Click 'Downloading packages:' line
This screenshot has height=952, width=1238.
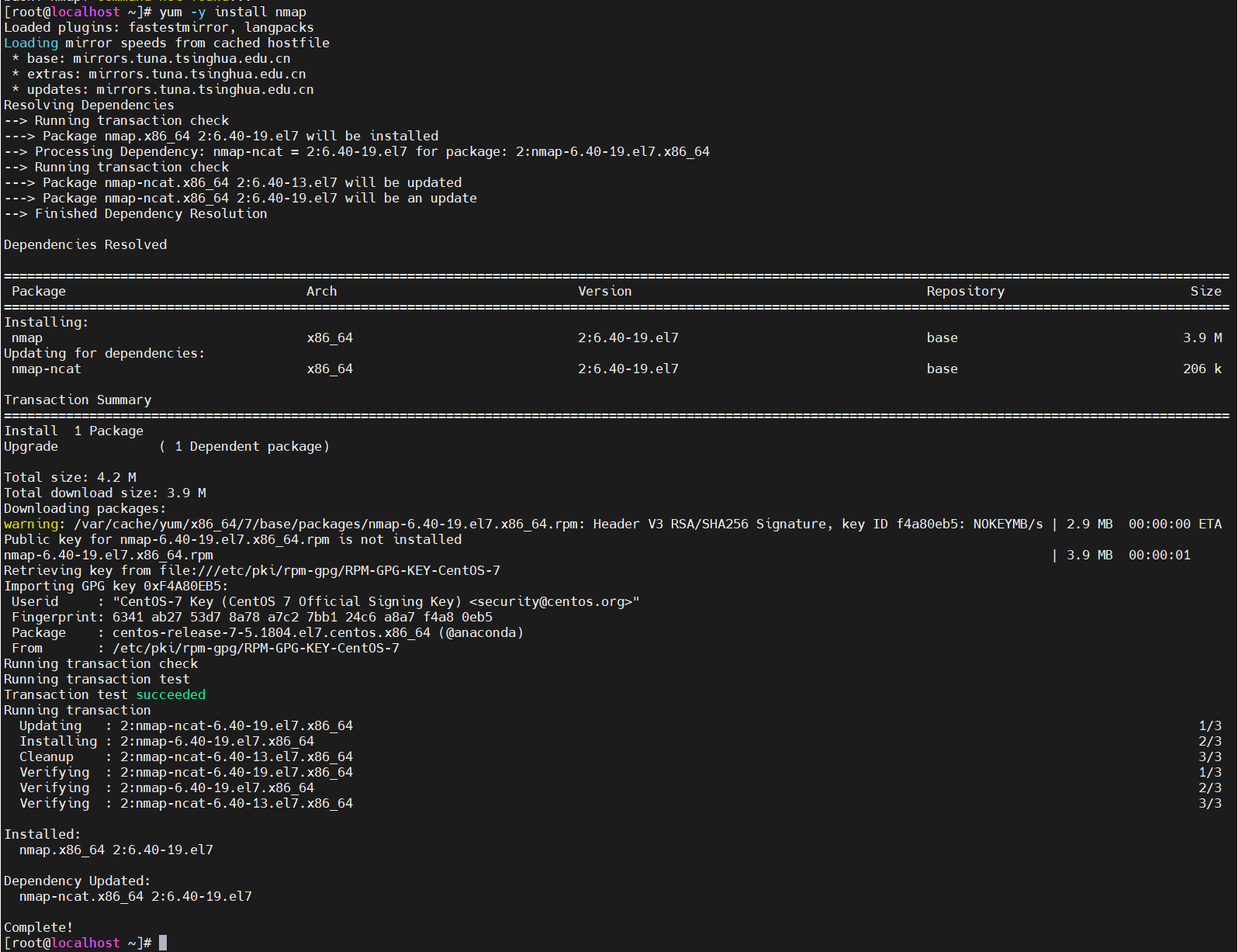tap(85, 508)
